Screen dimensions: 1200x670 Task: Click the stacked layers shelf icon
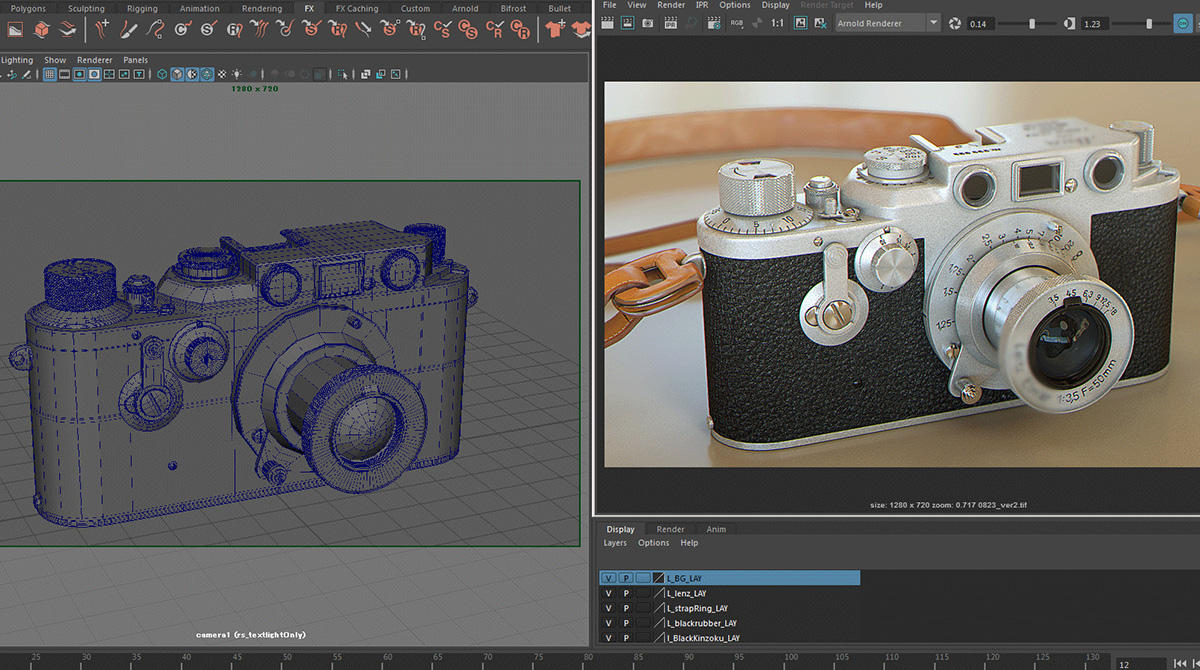click(67, 30)
